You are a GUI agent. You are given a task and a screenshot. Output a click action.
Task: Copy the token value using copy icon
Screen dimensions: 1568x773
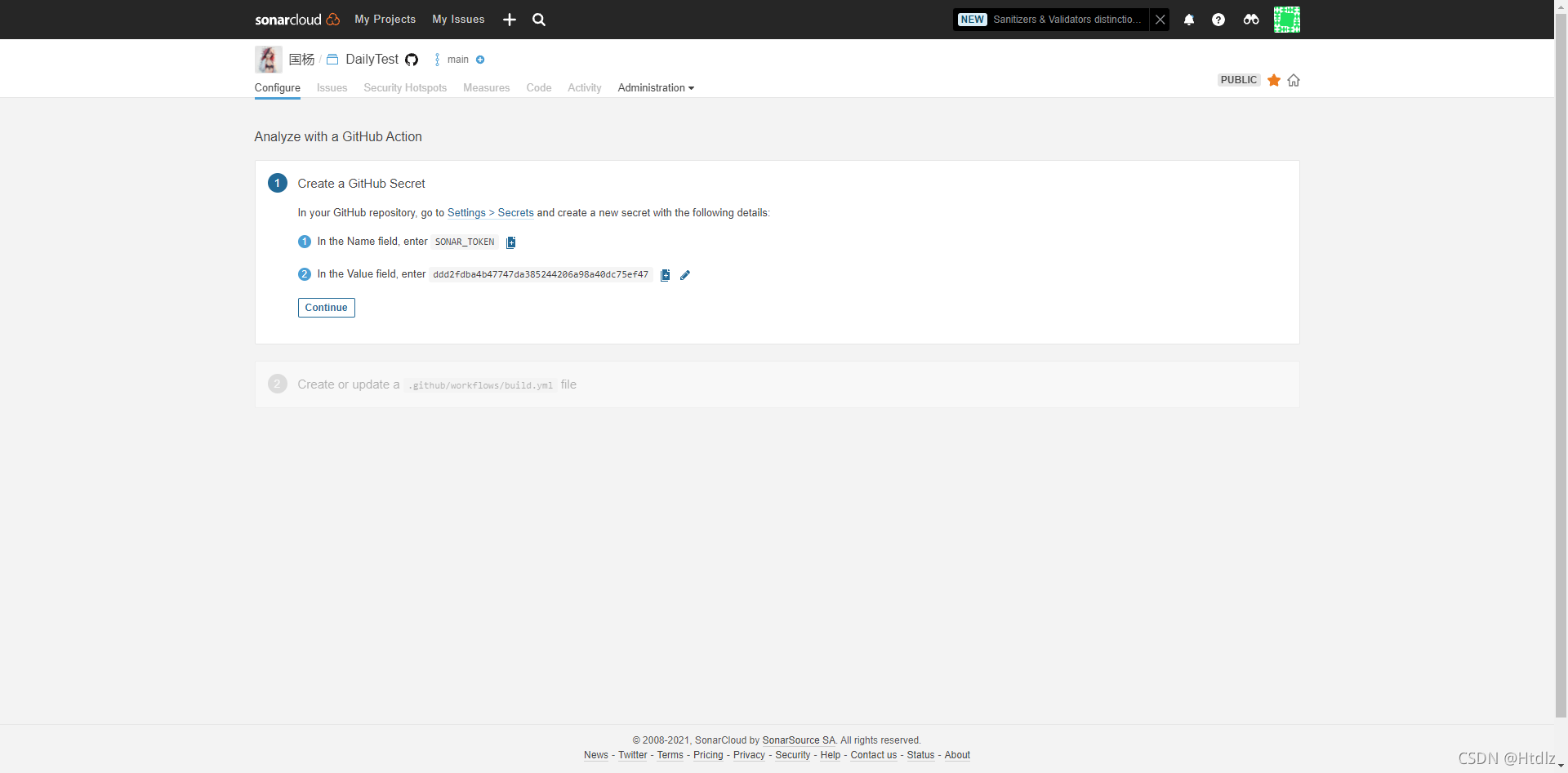665,274
